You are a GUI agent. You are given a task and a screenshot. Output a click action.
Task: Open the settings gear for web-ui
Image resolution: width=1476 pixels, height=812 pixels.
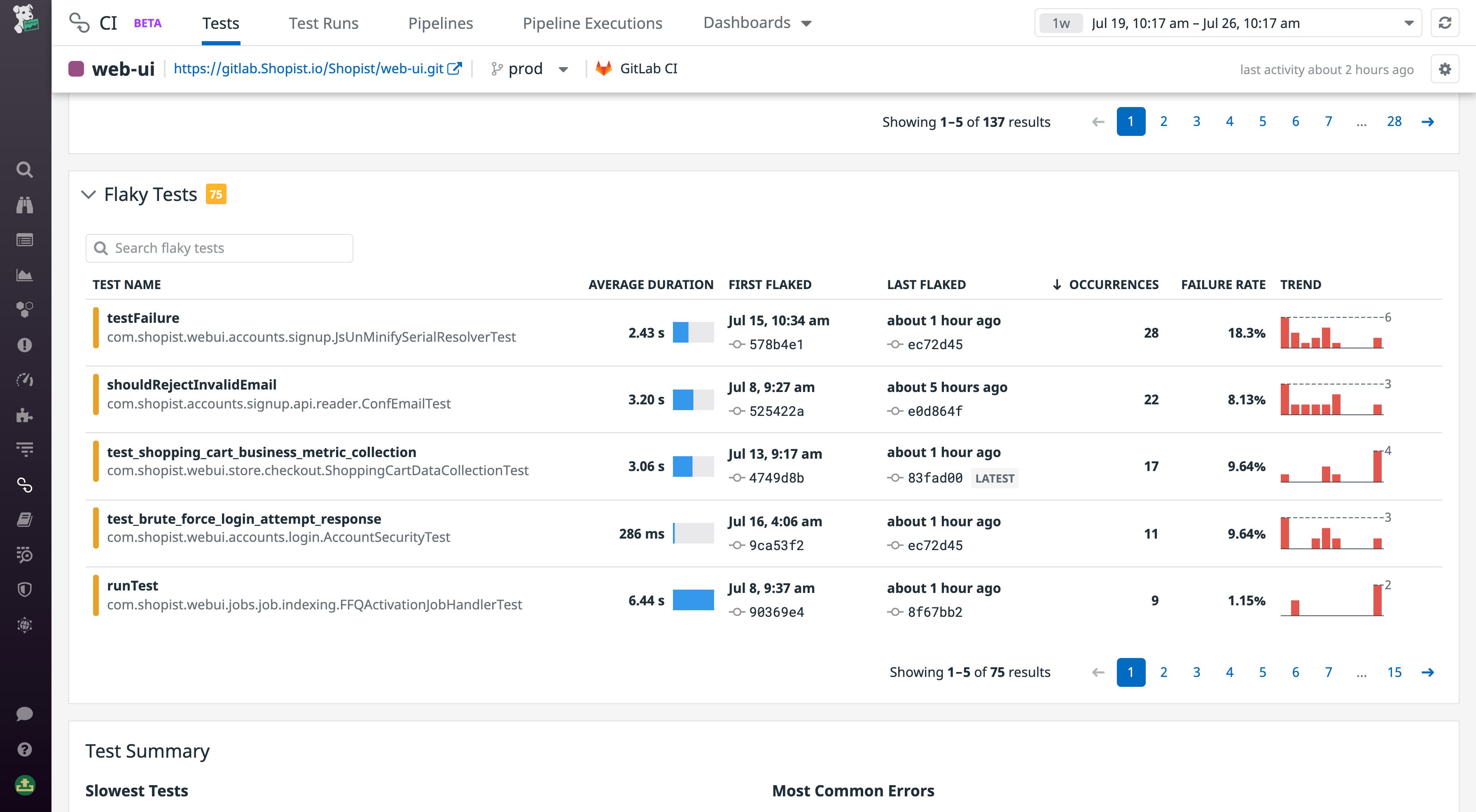point(1444,69)
